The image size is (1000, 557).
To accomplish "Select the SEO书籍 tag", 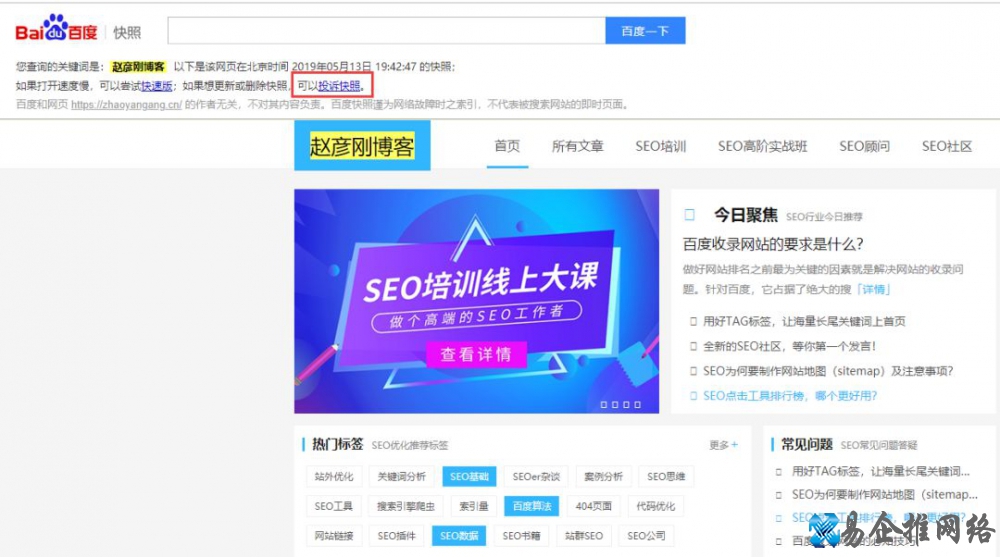I will (521, 536).
